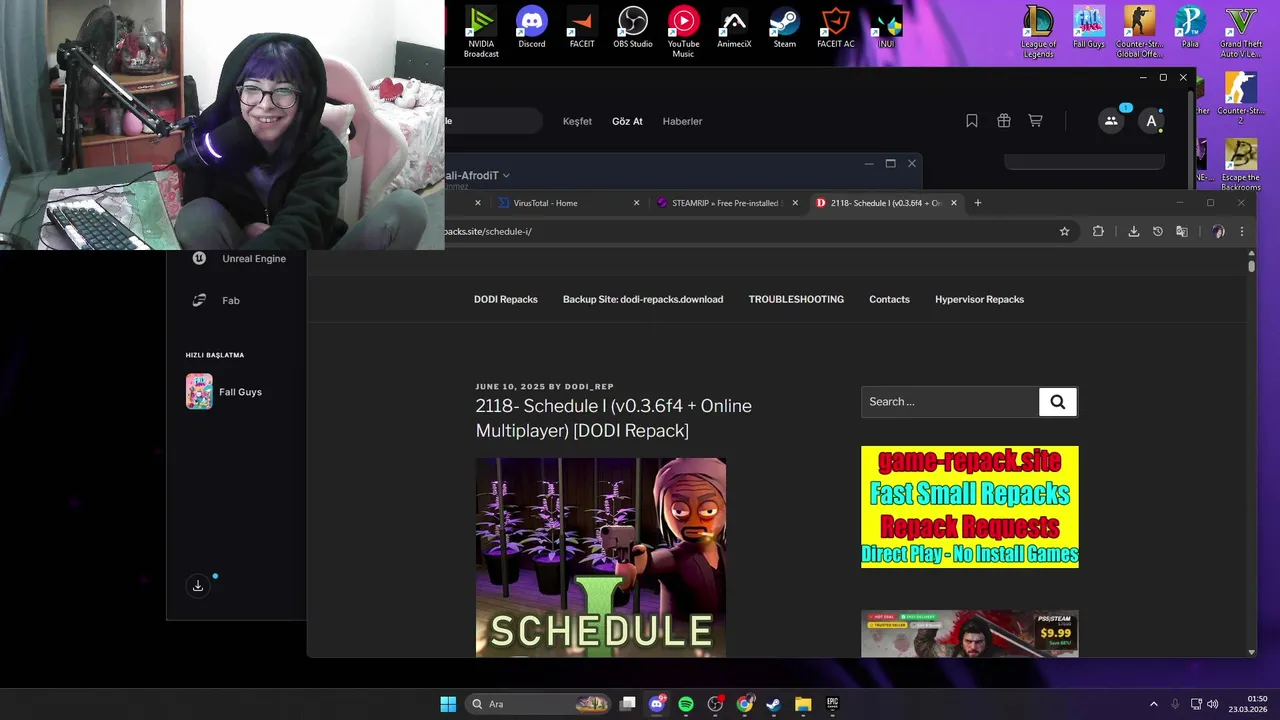Launch the FACEIT AC desktop shortcut
The image size is (1280, 720).
(x=836, y=28)
